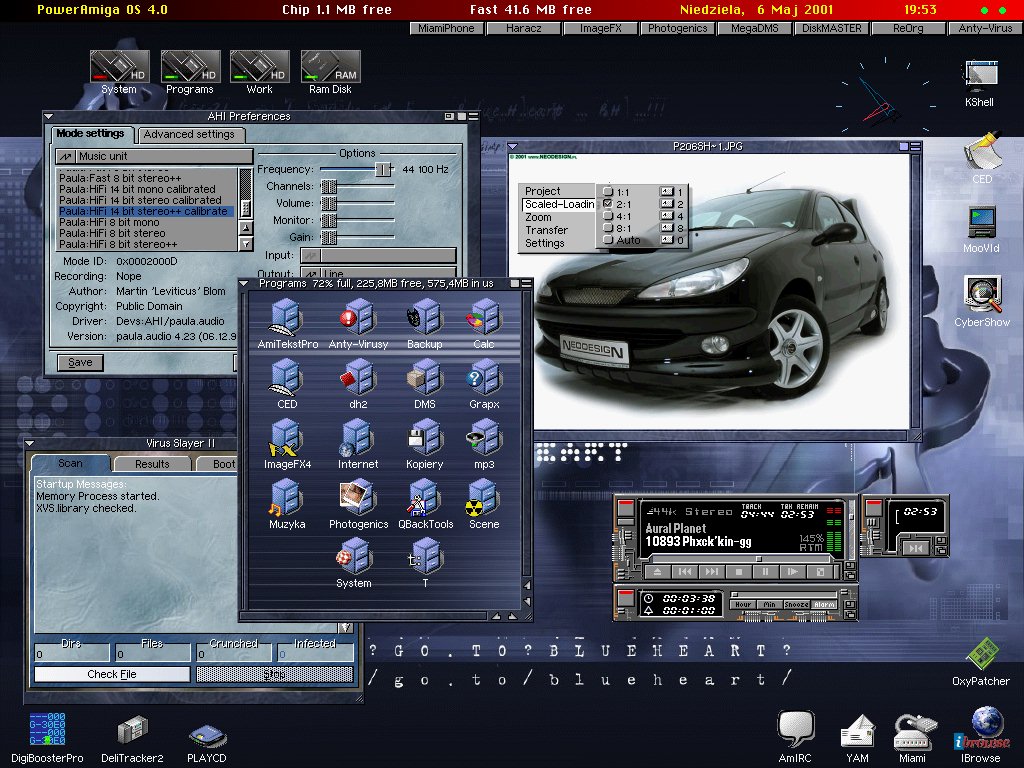The width and height of the screenshot is (1024, 768).
Task: Open AmiTekstPro drawer in Programs window
Action: pos(287,323)
